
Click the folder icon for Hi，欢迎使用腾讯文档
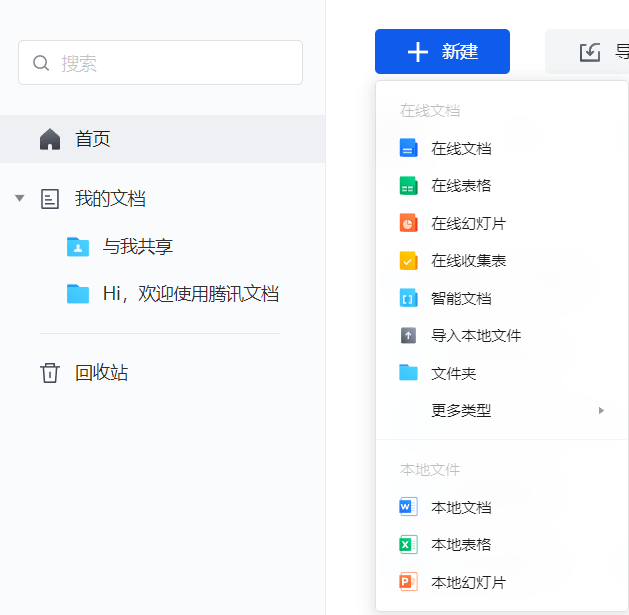tap(78, 294)
